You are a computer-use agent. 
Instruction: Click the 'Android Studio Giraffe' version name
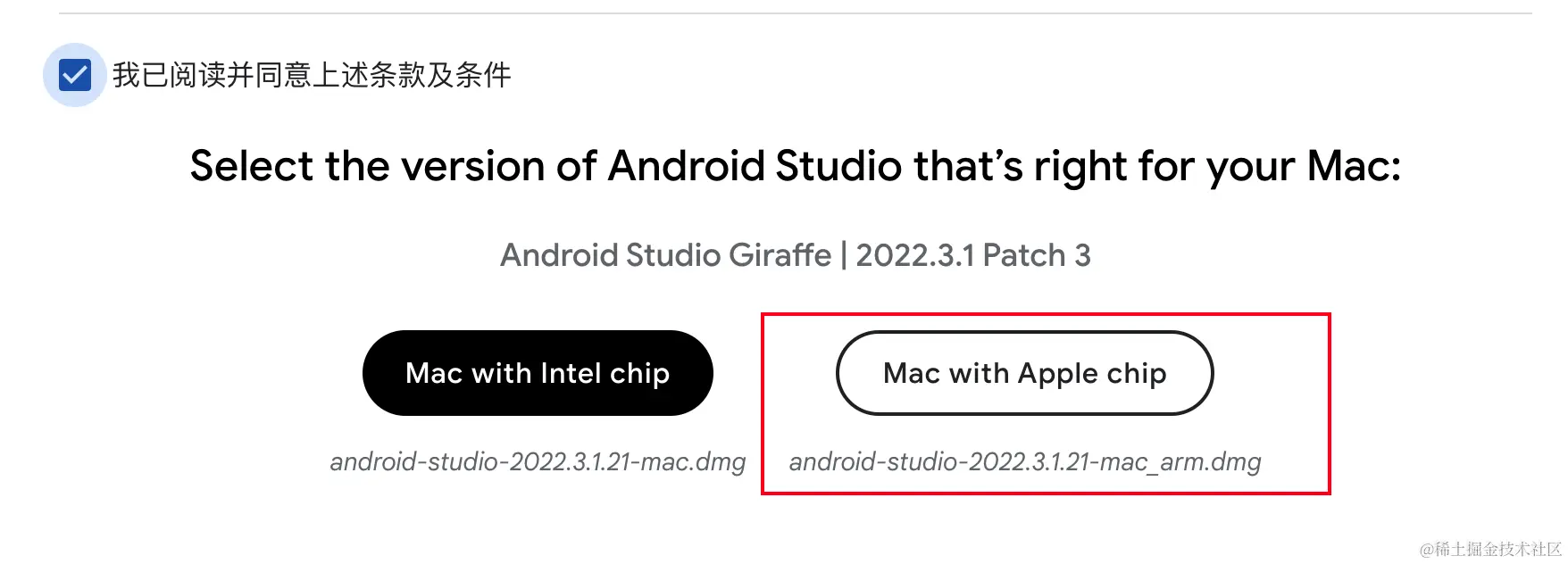(x=665, y=255)
